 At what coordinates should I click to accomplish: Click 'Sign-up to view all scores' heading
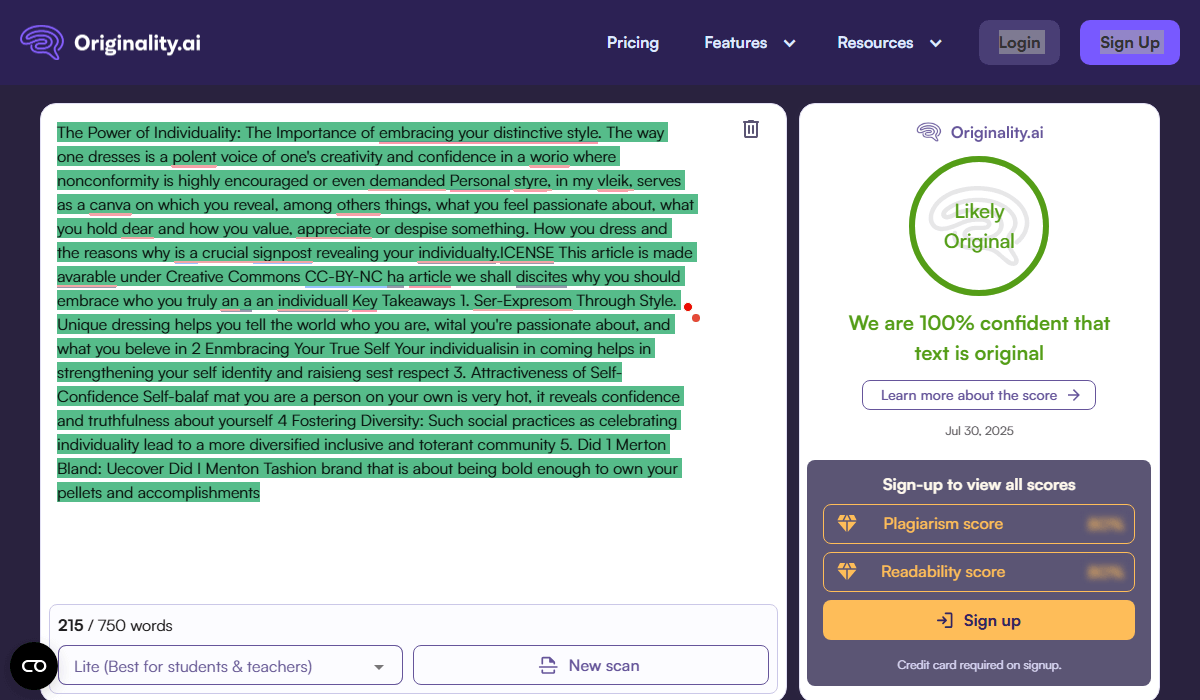979,485
